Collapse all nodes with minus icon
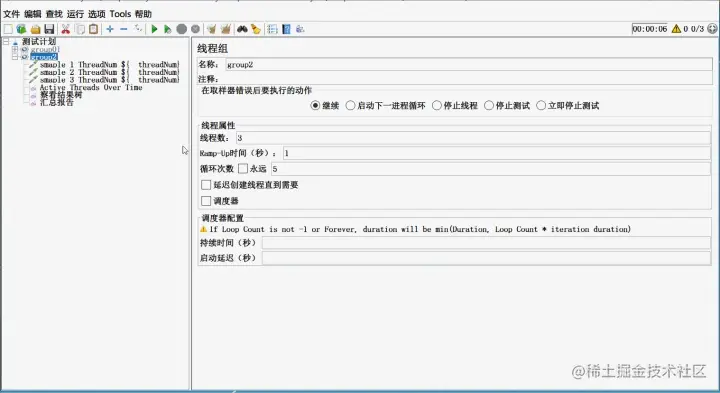720x393 pixels. [124, 29]
